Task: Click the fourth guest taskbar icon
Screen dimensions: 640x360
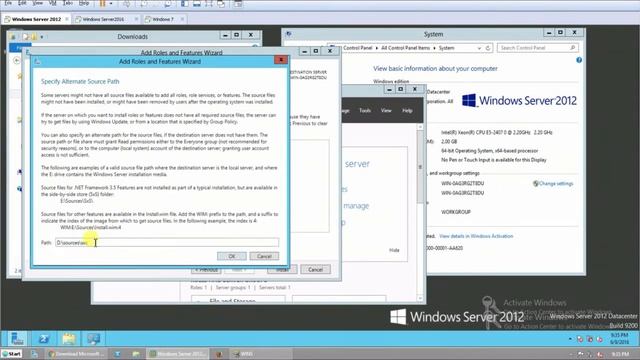Action: click(93, 339)
